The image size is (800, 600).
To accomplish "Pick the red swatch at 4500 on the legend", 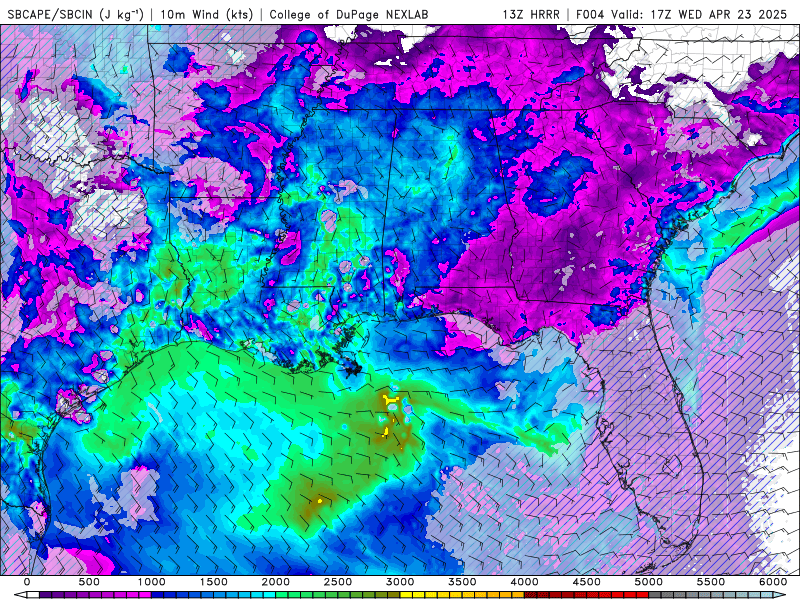I will point(593,595).
